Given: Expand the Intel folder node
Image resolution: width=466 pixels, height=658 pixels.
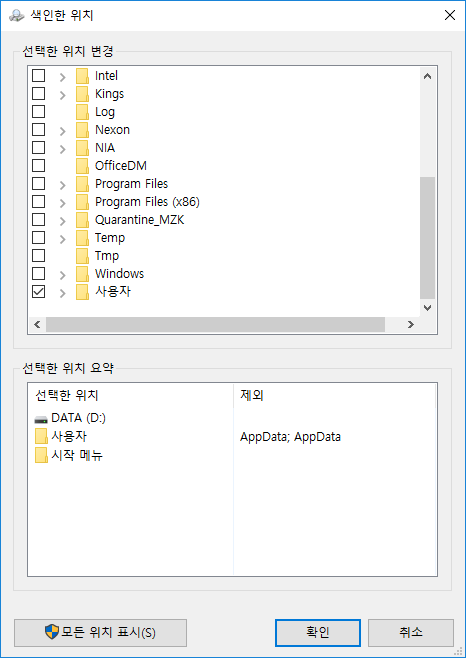Looking at the screenshot, I should click(x=63, y=77).
